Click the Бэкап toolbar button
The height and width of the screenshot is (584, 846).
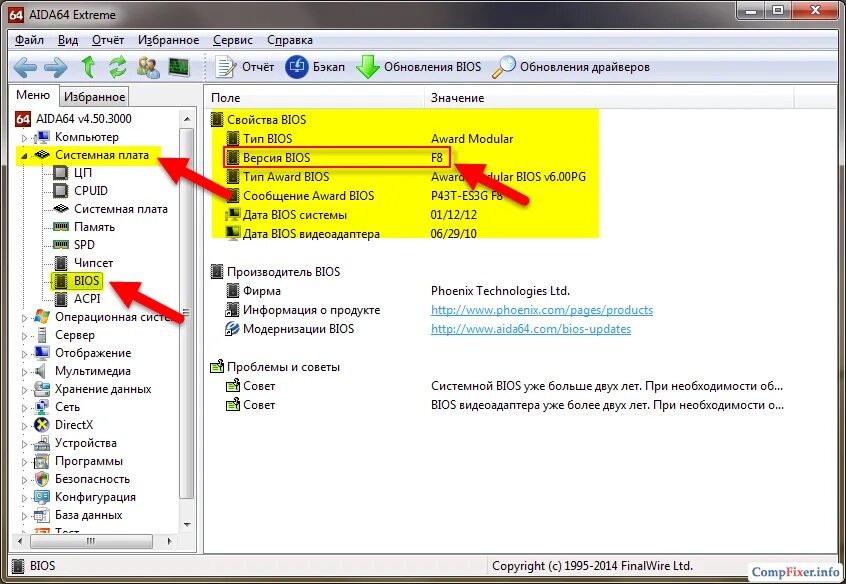coord(315,67)
